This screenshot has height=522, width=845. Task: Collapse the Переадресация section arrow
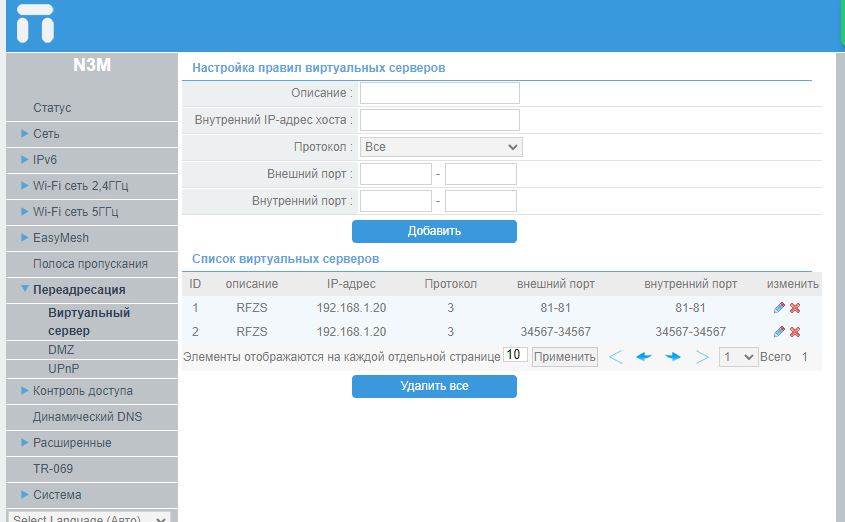click(24, 289)
